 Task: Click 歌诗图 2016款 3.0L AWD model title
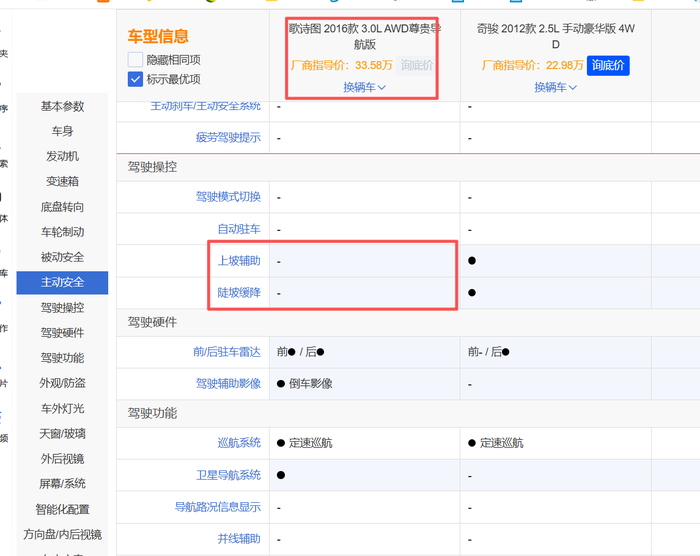[364, 36]
